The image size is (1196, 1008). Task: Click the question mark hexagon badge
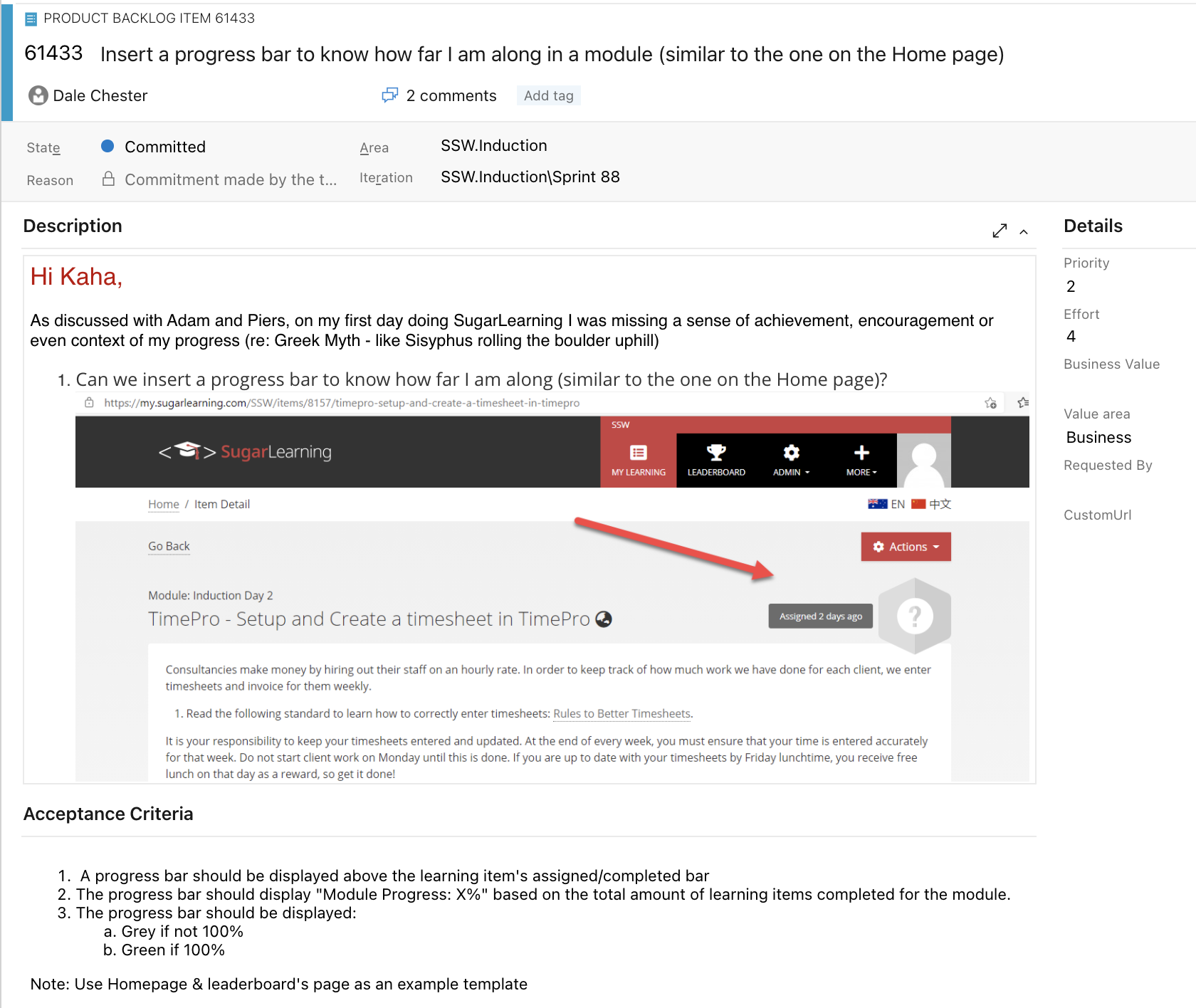pyautogui.click(x=915, y=616)
